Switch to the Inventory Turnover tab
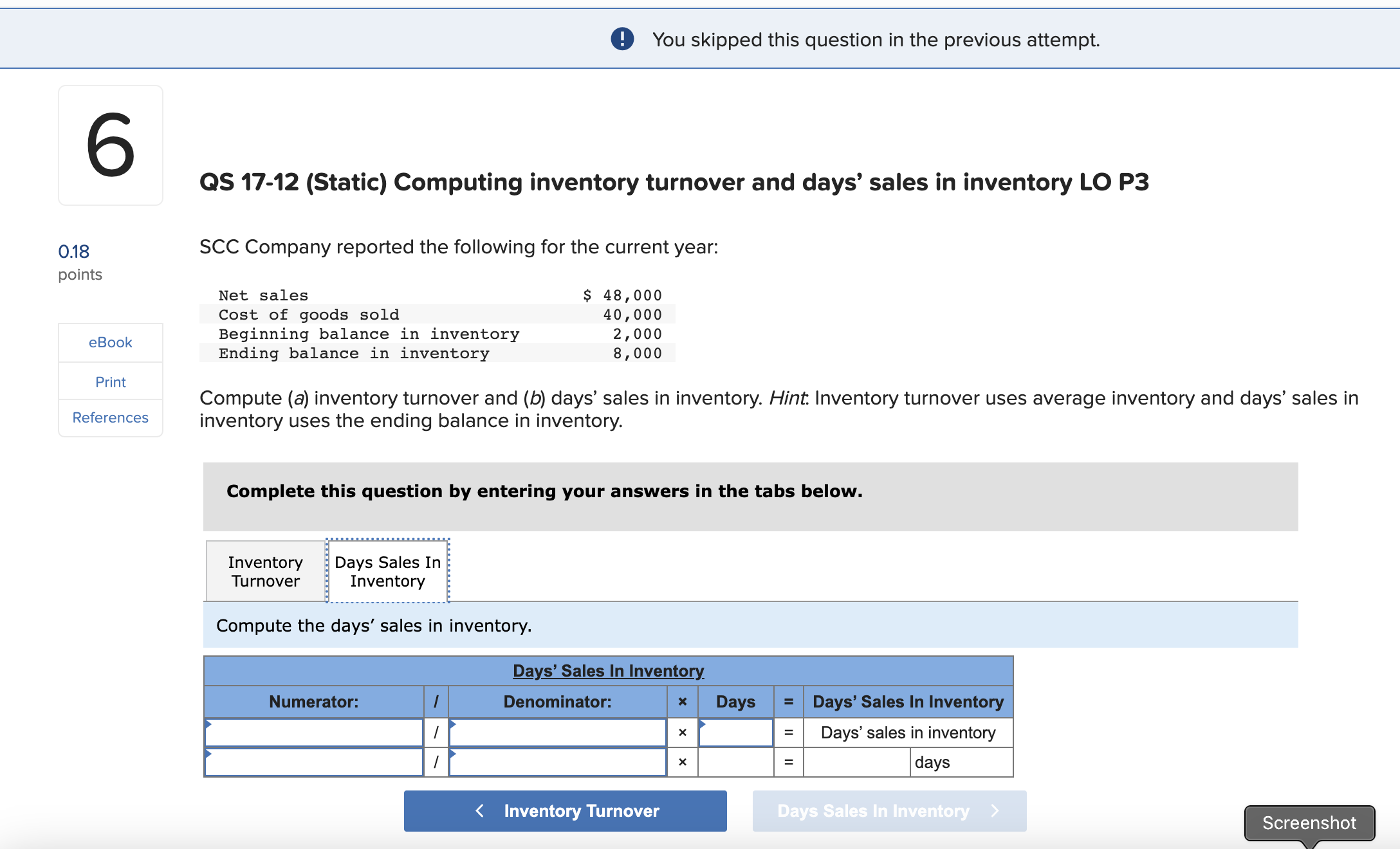Screen dimensions: 1400x849 (265, 571)
